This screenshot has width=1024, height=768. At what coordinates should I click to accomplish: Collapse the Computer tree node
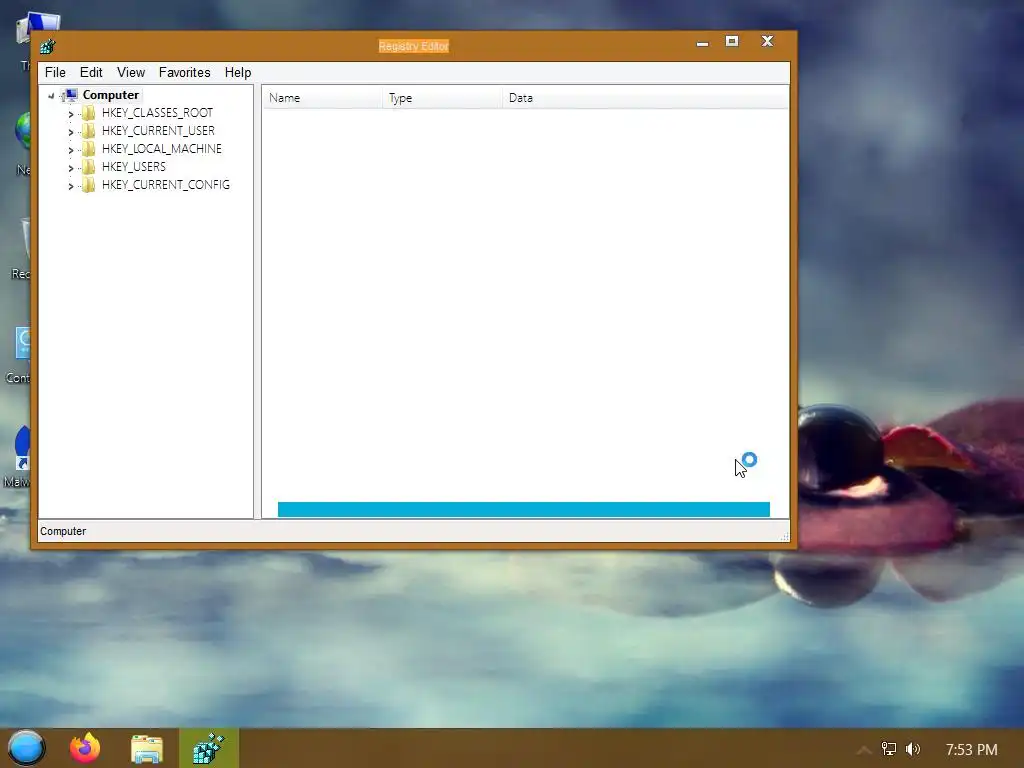(x=51, y=96)
